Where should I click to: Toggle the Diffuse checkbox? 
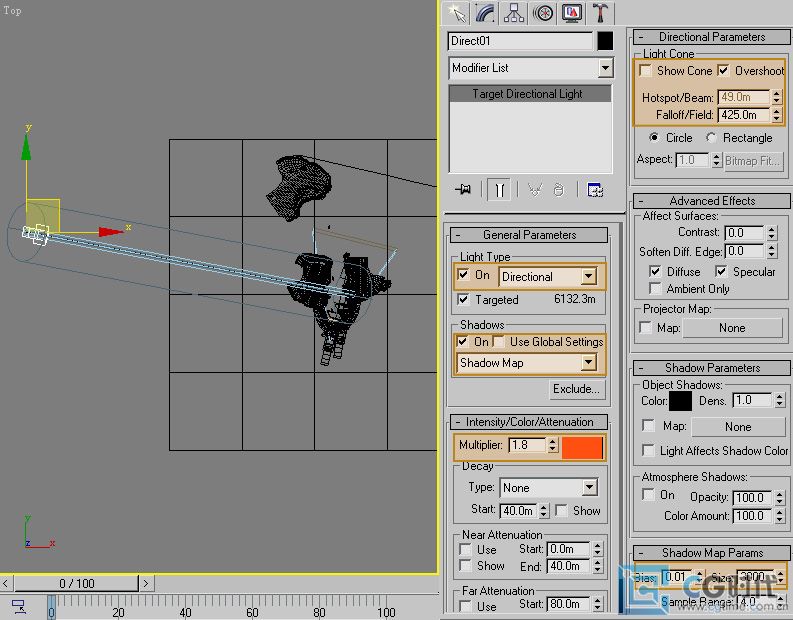point(655,272)
